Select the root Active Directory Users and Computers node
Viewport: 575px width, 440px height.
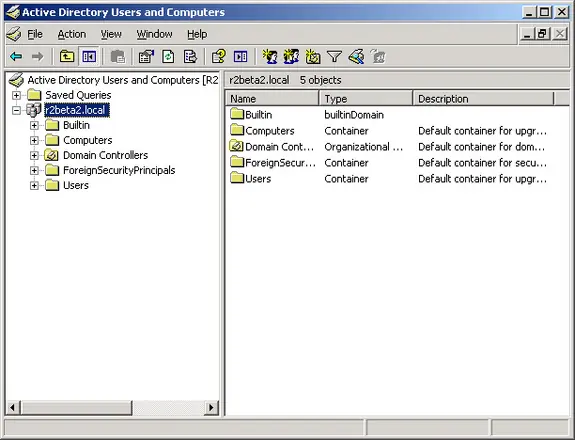[x=122, y=80]
